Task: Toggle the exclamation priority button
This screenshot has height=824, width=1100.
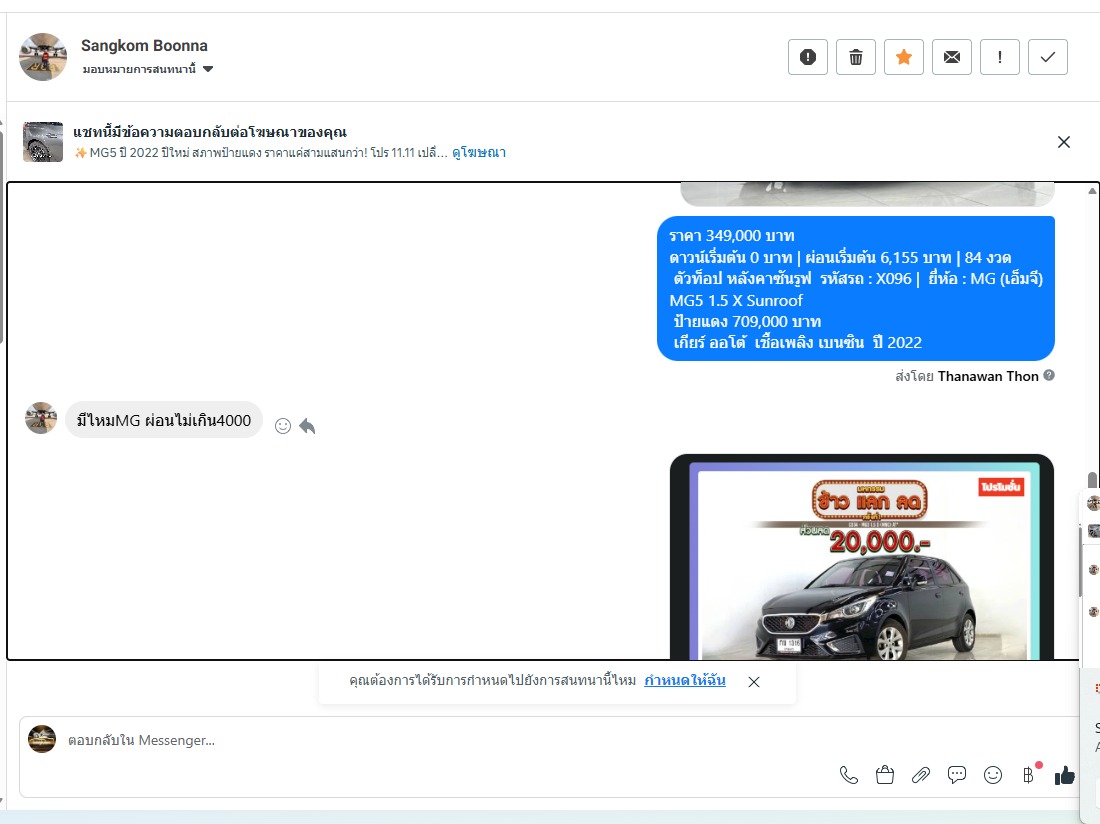Action: coord(1000,57)
